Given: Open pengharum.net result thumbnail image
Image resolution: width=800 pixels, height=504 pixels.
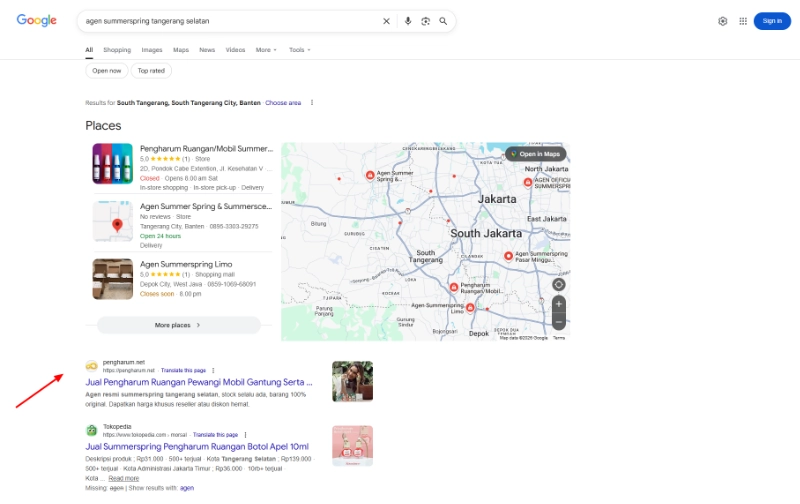Looking at the screenshot, I should (353, 382).
